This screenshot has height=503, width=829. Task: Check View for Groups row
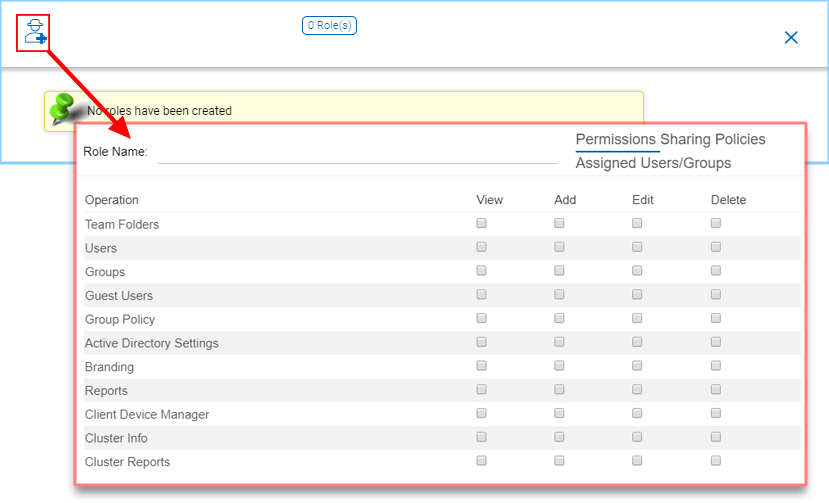click(481, 271)
